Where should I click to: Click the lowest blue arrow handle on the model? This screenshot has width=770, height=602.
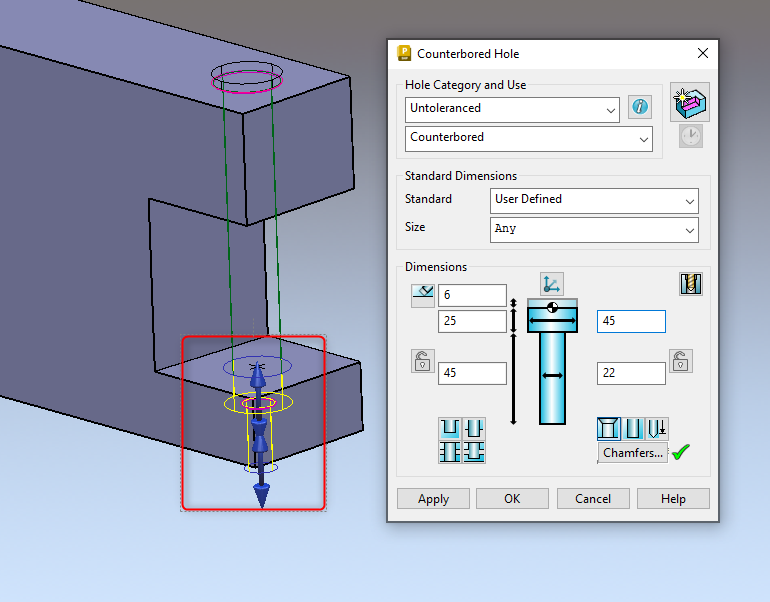[x=261, y=494]
